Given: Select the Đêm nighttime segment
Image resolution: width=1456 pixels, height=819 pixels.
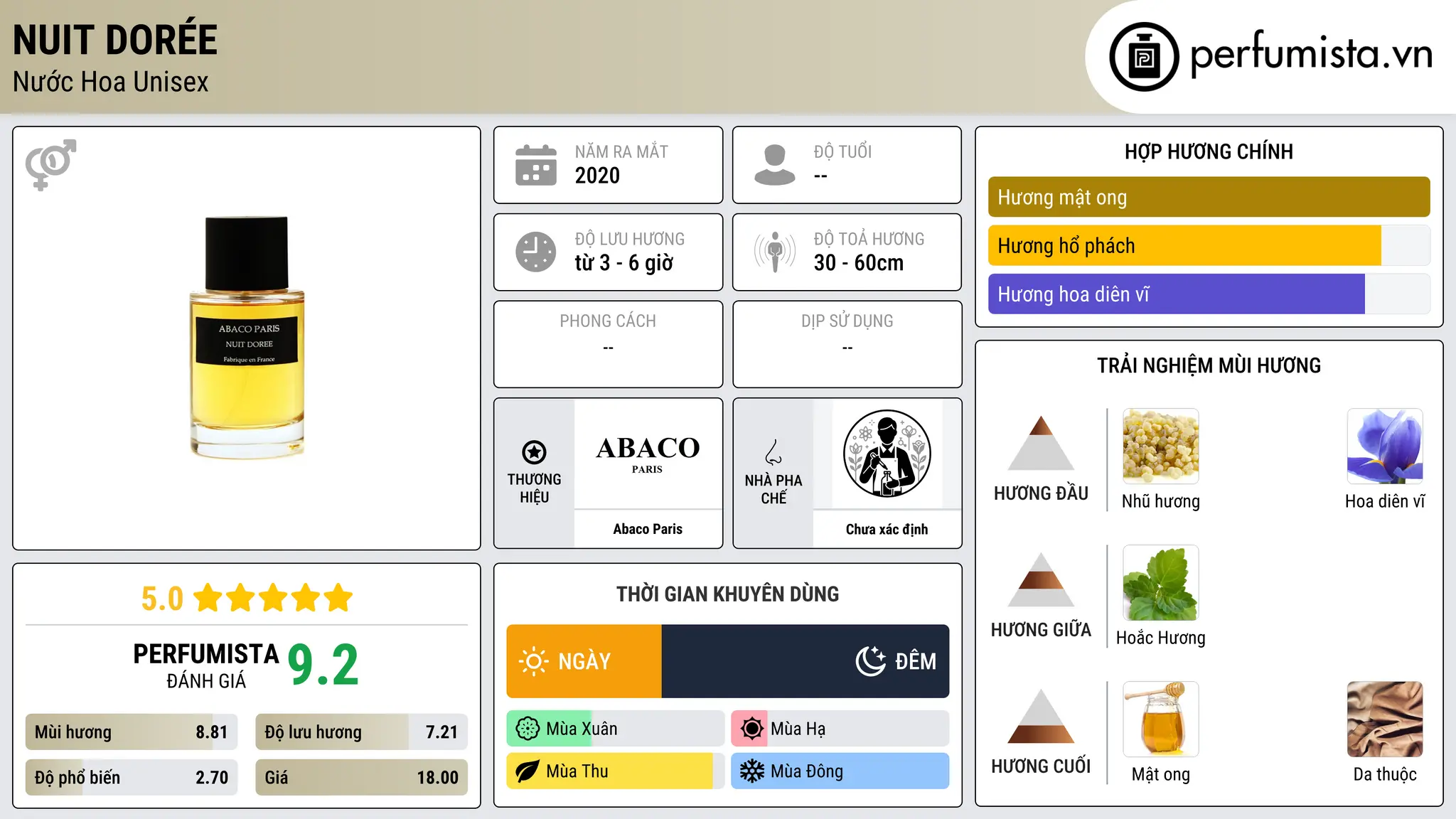Looking at the screenshot, I should click(805, 661).
